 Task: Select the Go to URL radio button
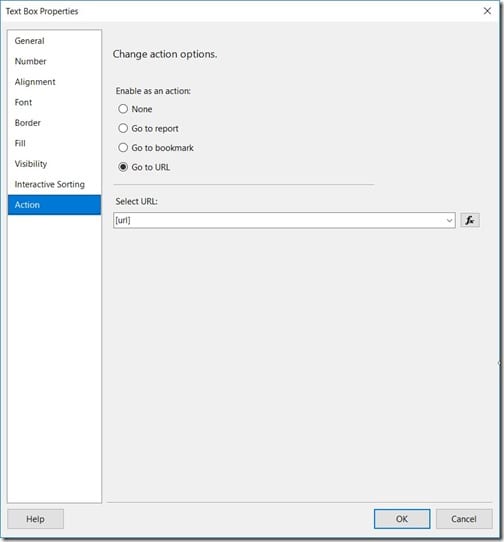123,167
